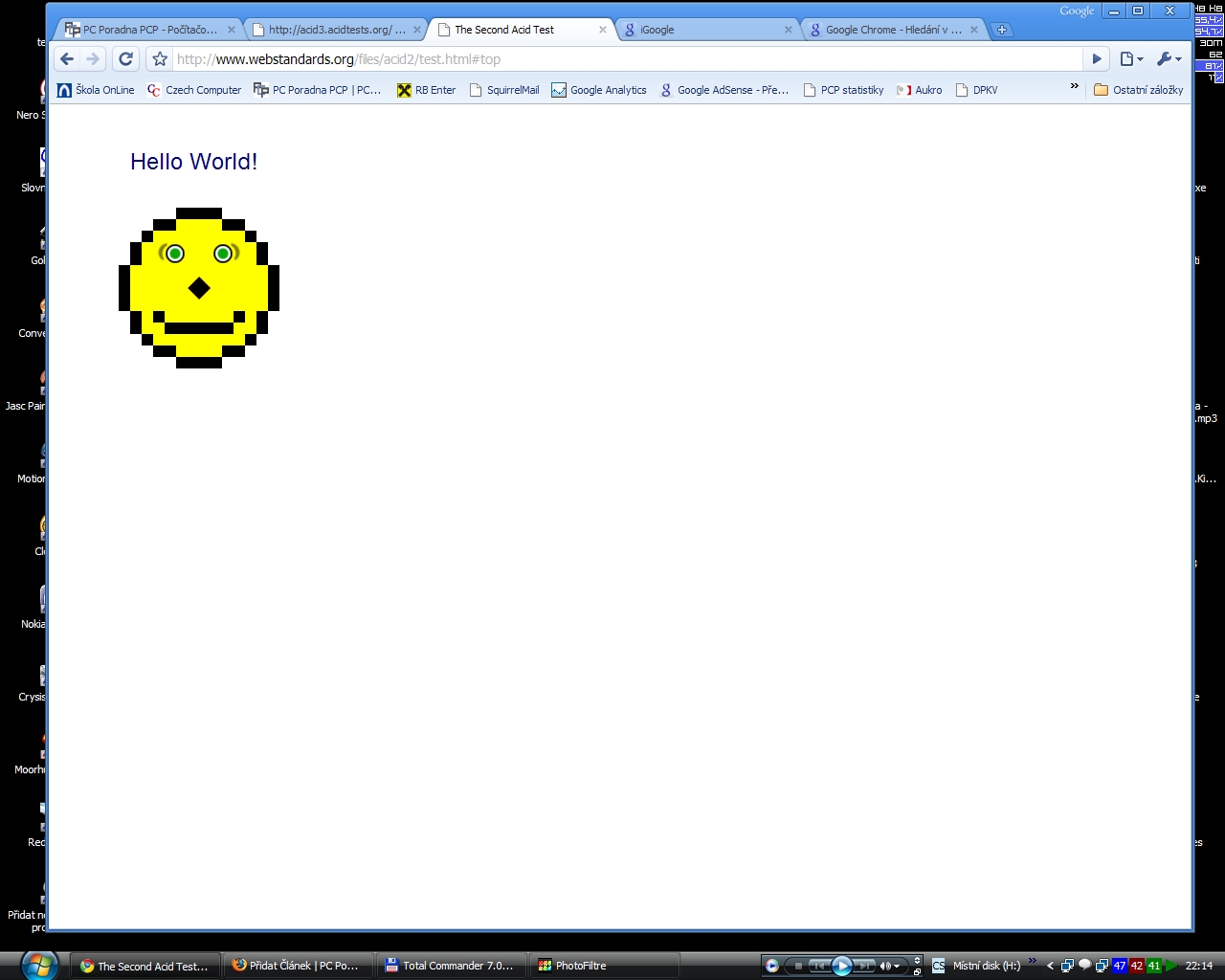Screen dimensions: 1225x980
Task: Expand hidden bookmarks chevron
Action: click(x=1074, y=87)
